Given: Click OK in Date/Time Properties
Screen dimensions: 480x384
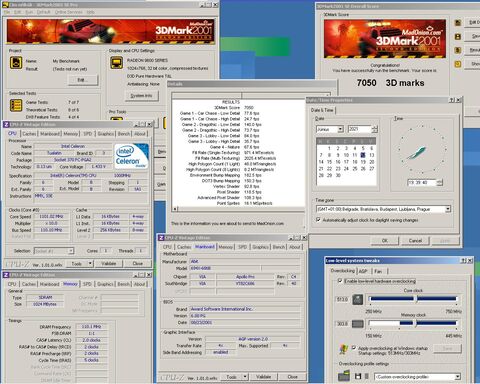Looking at the screenshot, I should pos(385,240).
